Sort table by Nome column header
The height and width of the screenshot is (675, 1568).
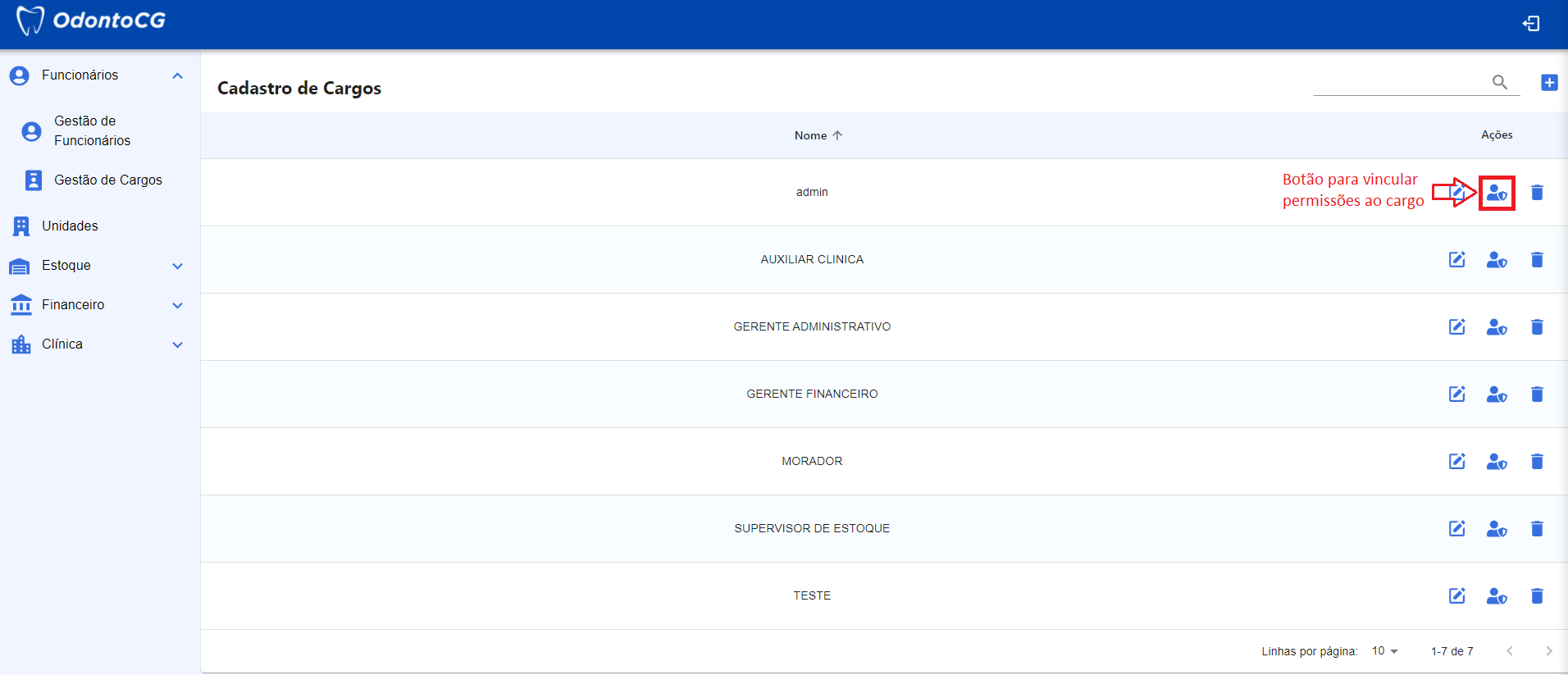click(811, 135)
